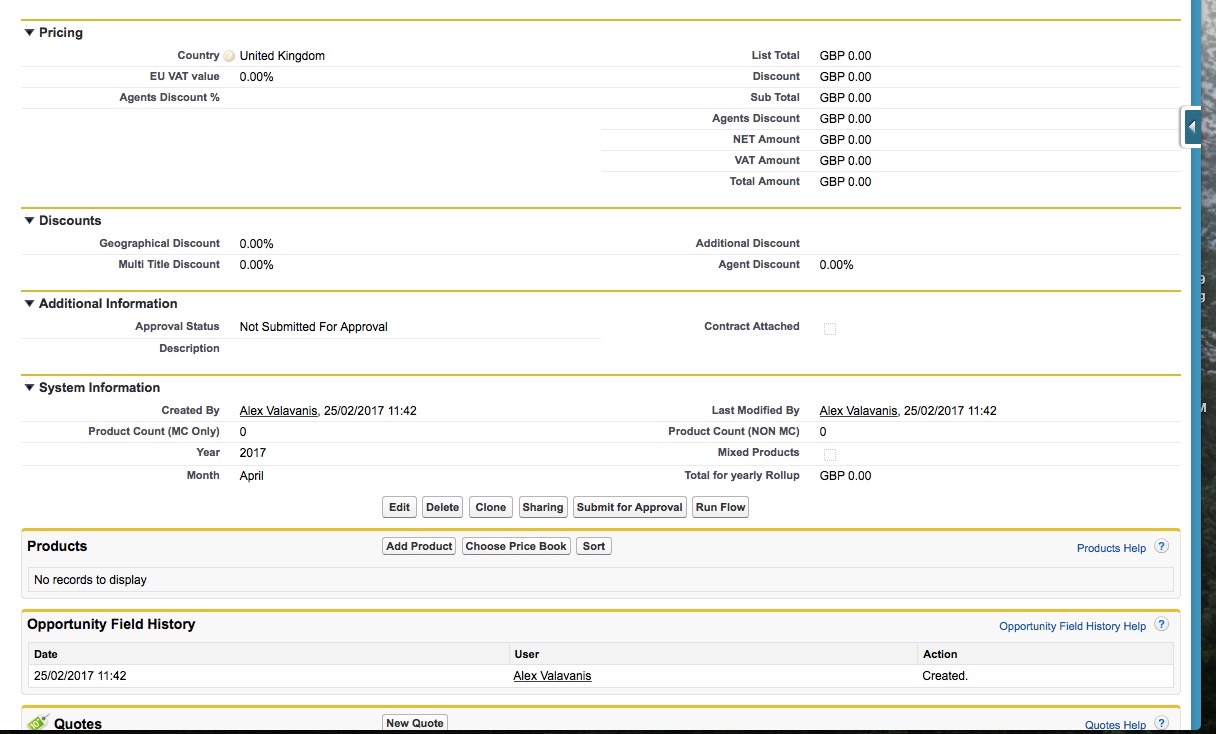
Task: Choose Price Book for products
Action: click(516, 546)
